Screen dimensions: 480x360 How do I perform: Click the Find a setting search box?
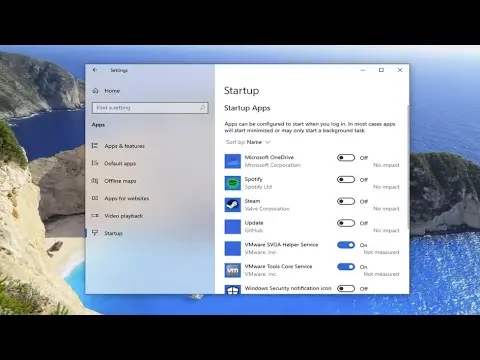pyautogui.click(x=150, y=108)
